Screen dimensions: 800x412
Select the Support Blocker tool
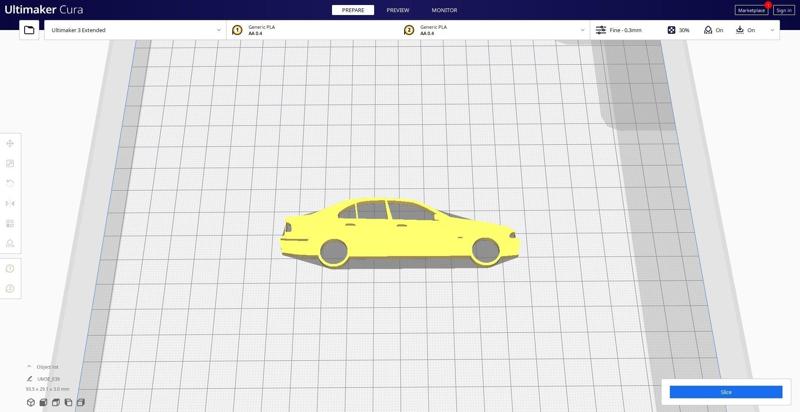[x=10, y=243]
